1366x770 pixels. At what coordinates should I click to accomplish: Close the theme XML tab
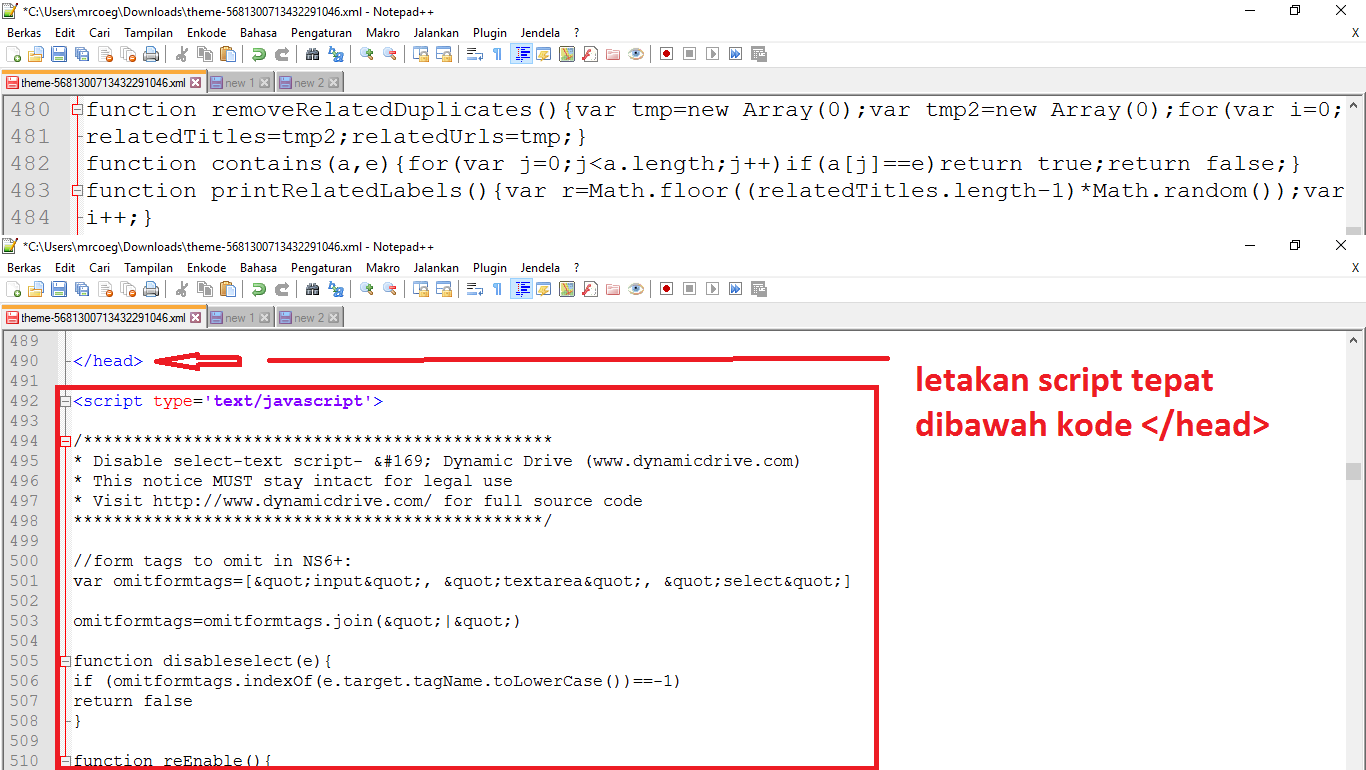click(195, 82)
